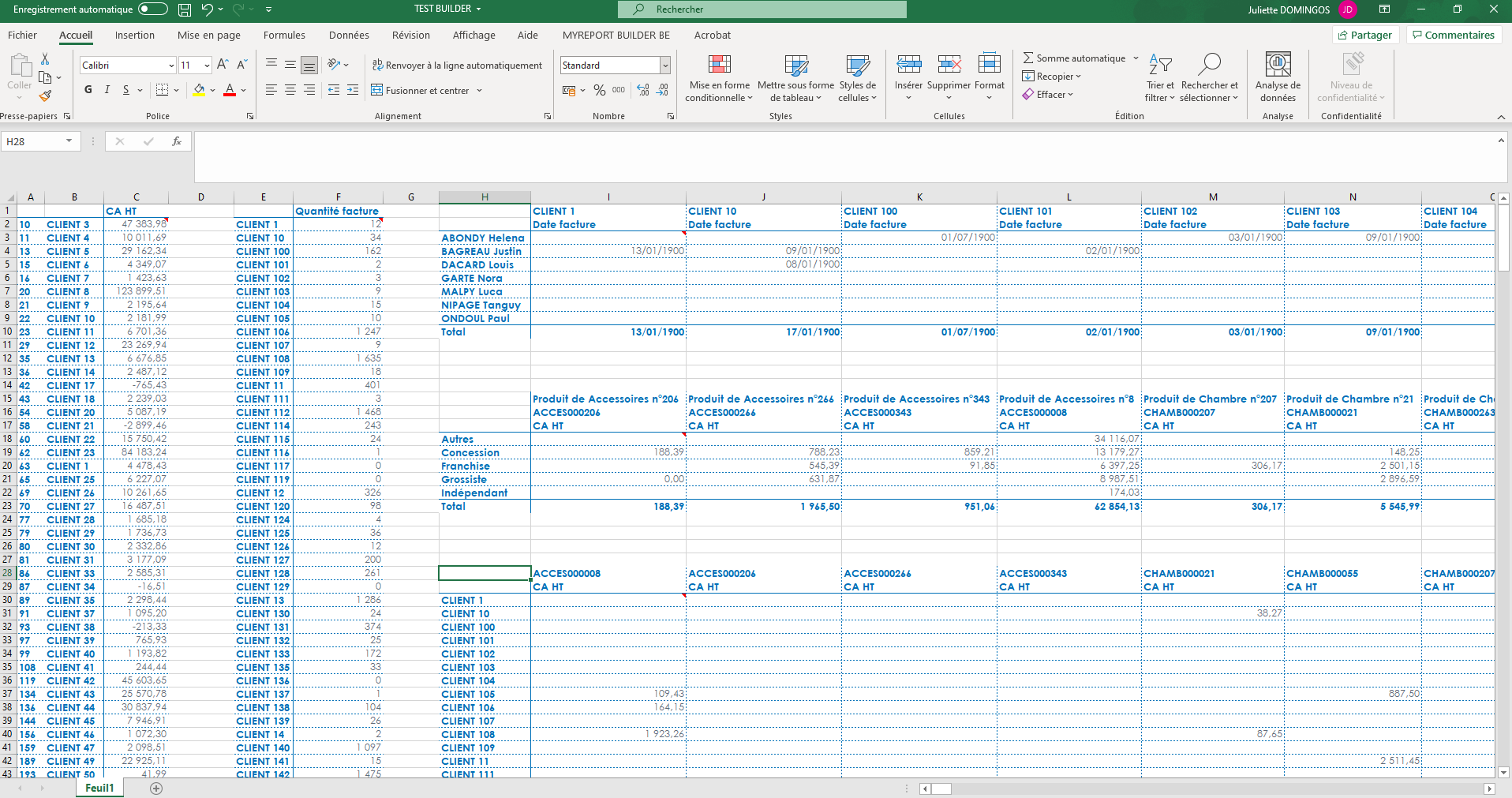Click the Commentaires button
The height and width of the screenshot is (798, 1512).
(x=1454, y=36)
